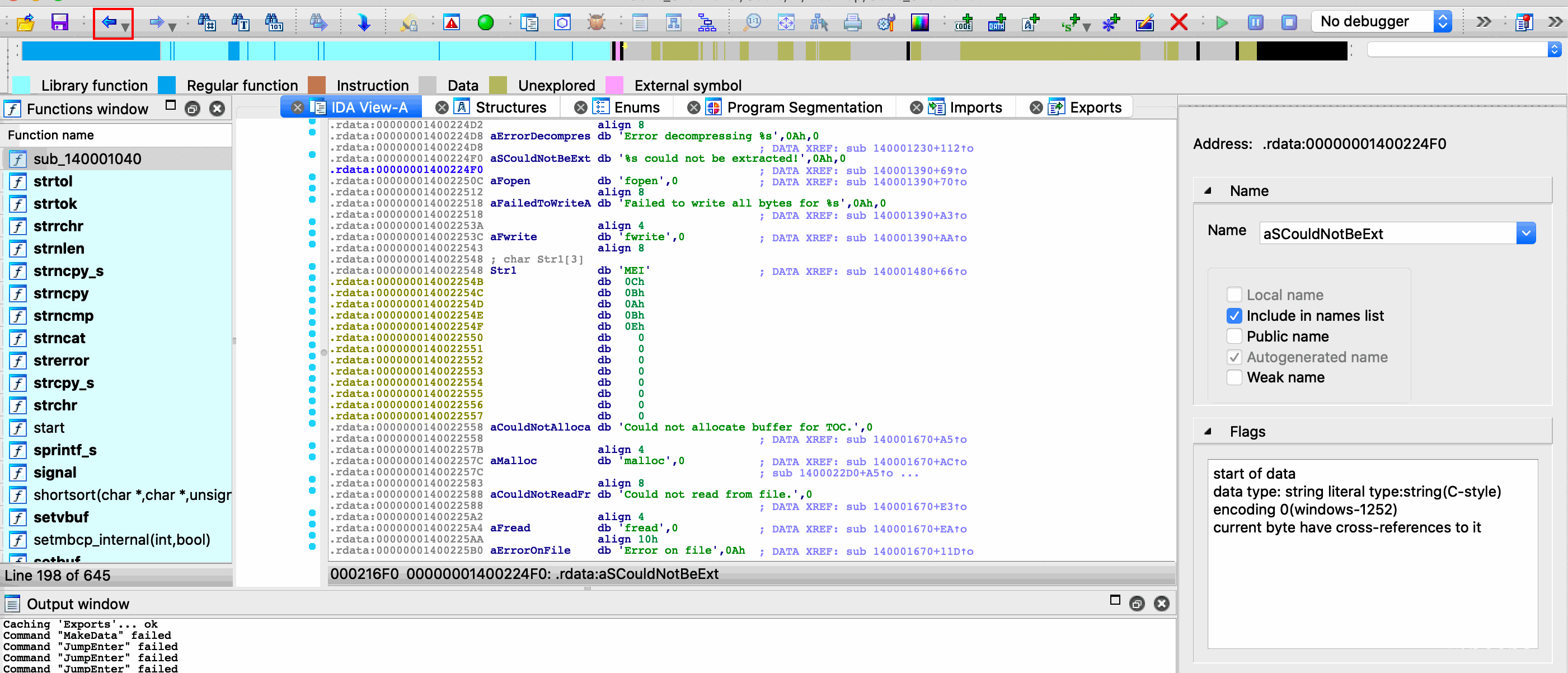Create string with the A plus icon
The height and width of the screenshot is (673, 1568).
[x=1031, y=22]
